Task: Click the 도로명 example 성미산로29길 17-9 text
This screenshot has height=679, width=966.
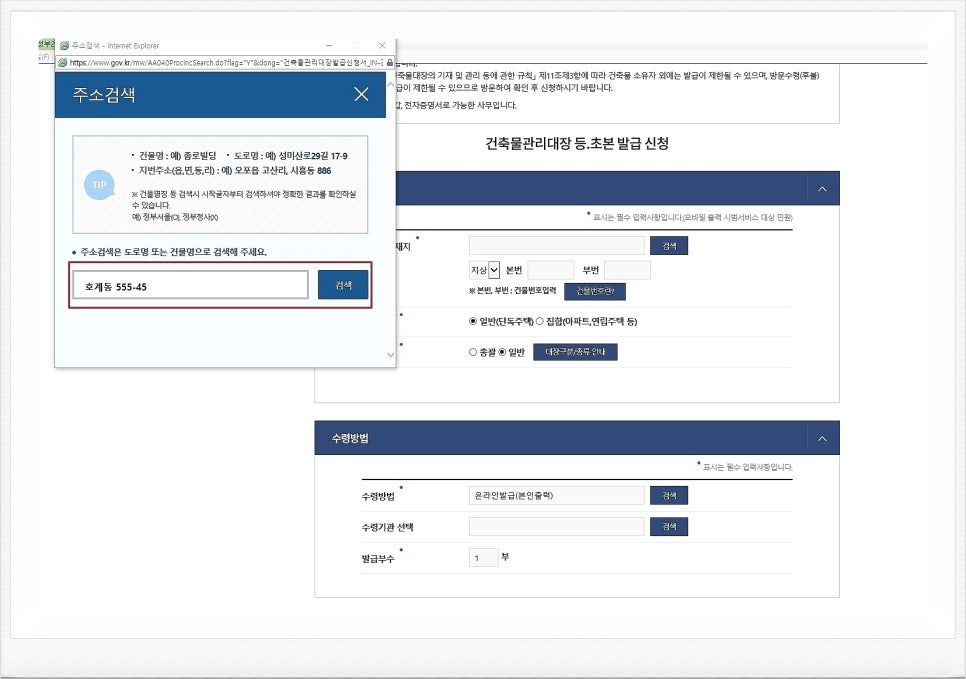Action: (313, 156)
